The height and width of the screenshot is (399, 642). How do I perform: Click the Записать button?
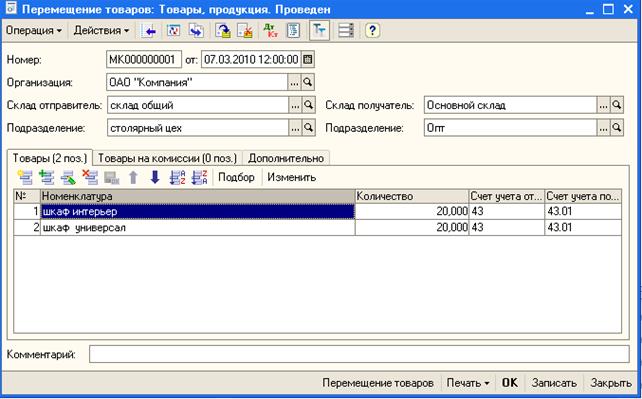click(x=554, y=383)
